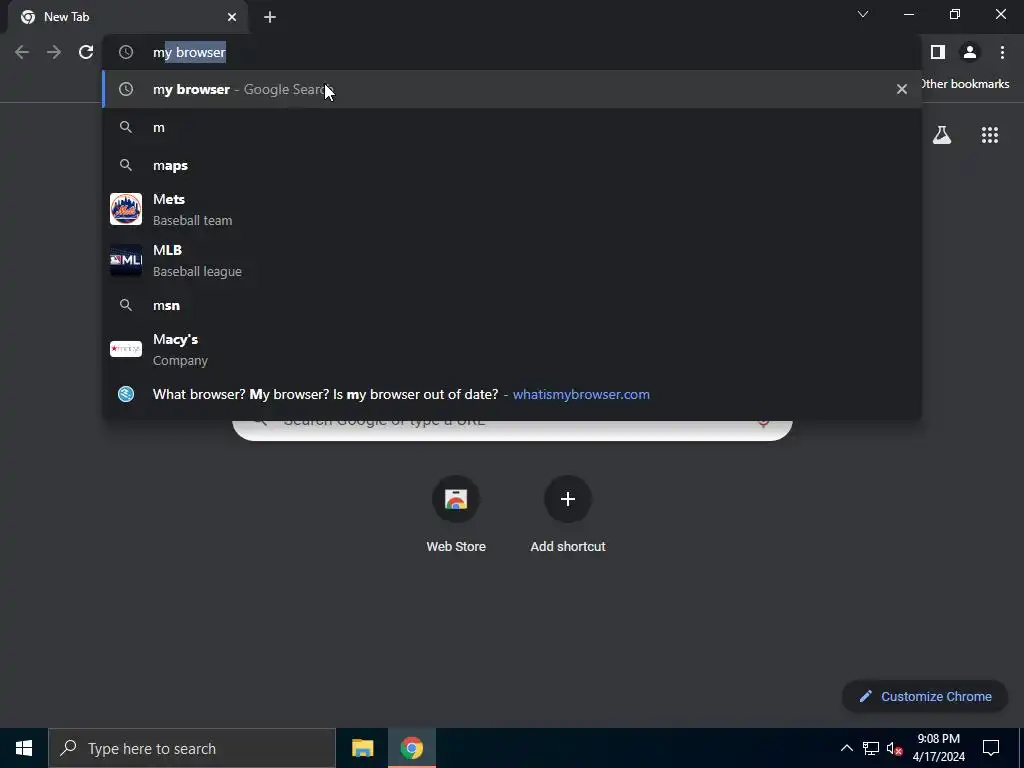
Task: Click the Chrome taskbar icon
Action: click(x=412, y=748)
